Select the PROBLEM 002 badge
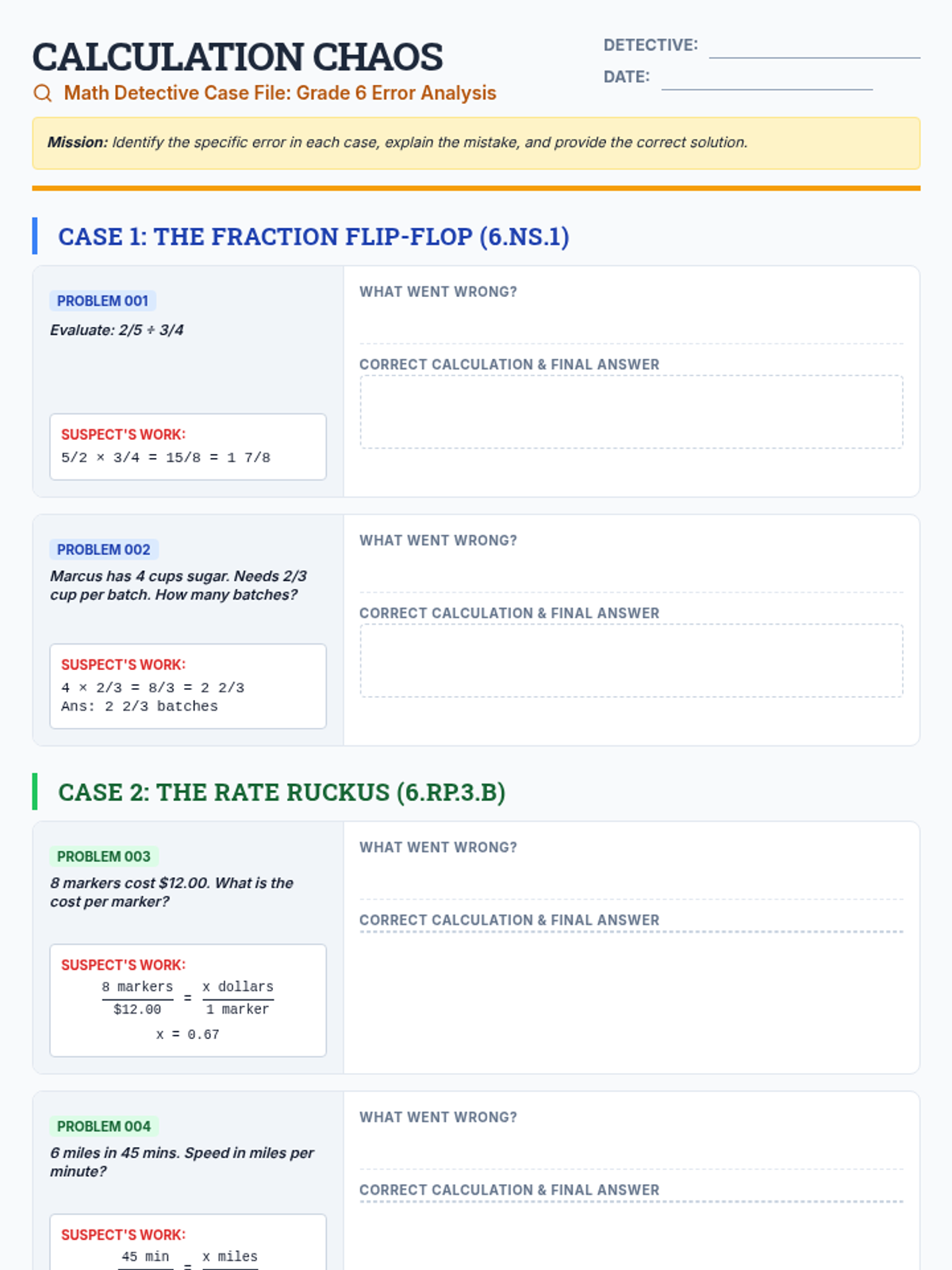The height and width of the screenshot is (1270, 952). tap(104, 549)
